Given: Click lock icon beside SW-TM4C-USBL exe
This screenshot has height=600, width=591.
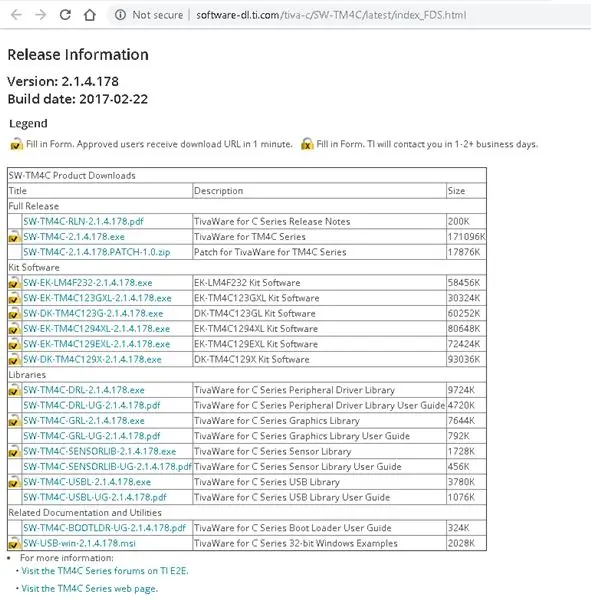Looking at the screenshot, I should point(14,482).
